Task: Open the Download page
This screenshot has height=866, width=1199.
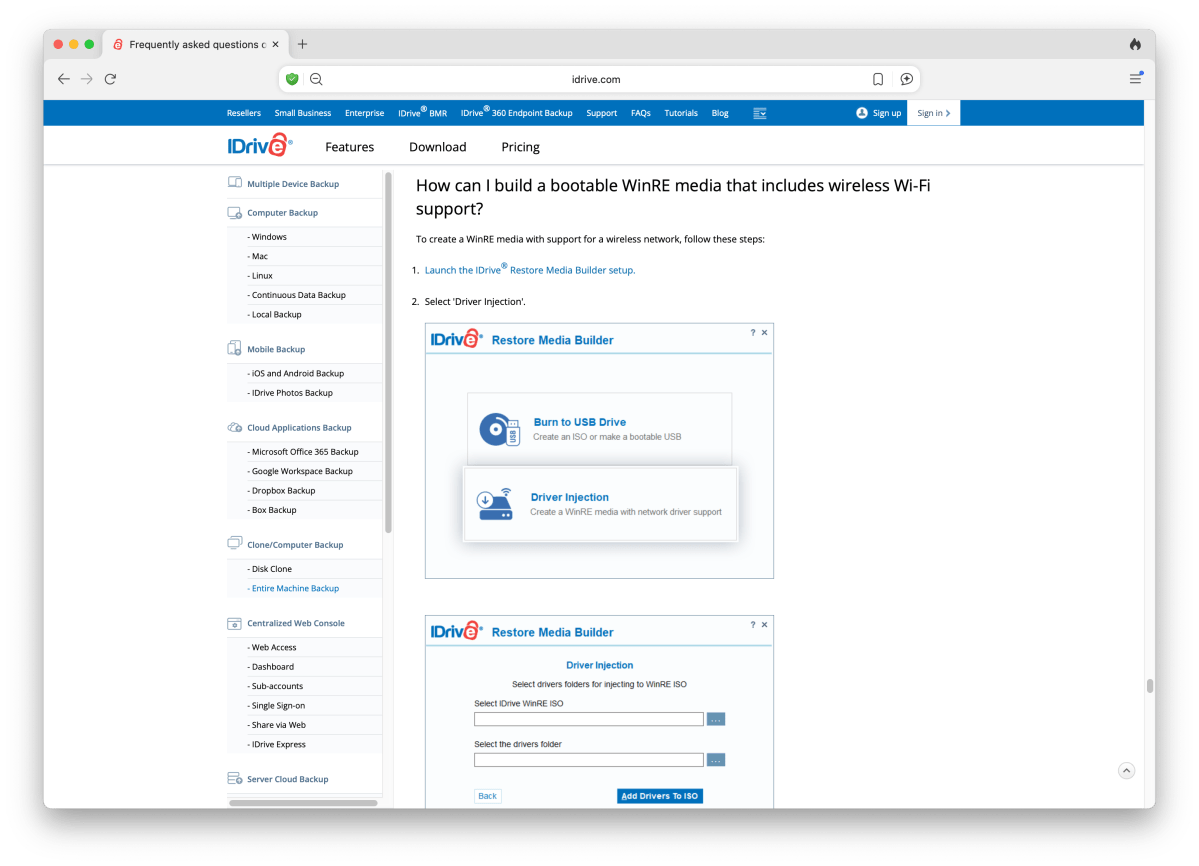Action: point(437,147)
